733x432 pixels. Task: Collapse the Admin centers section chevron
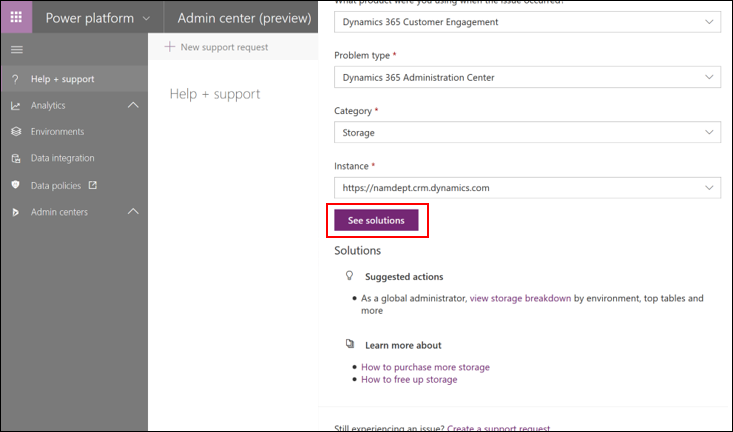tap(133, 212)
